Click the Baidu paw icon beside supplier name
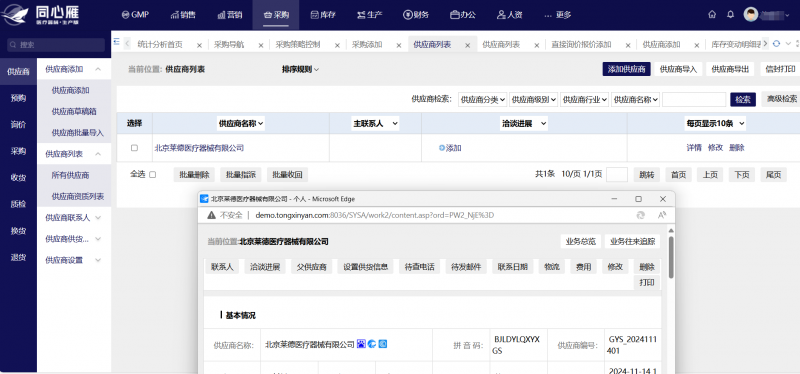Screen dimensions: 800x374 (361, 344)
